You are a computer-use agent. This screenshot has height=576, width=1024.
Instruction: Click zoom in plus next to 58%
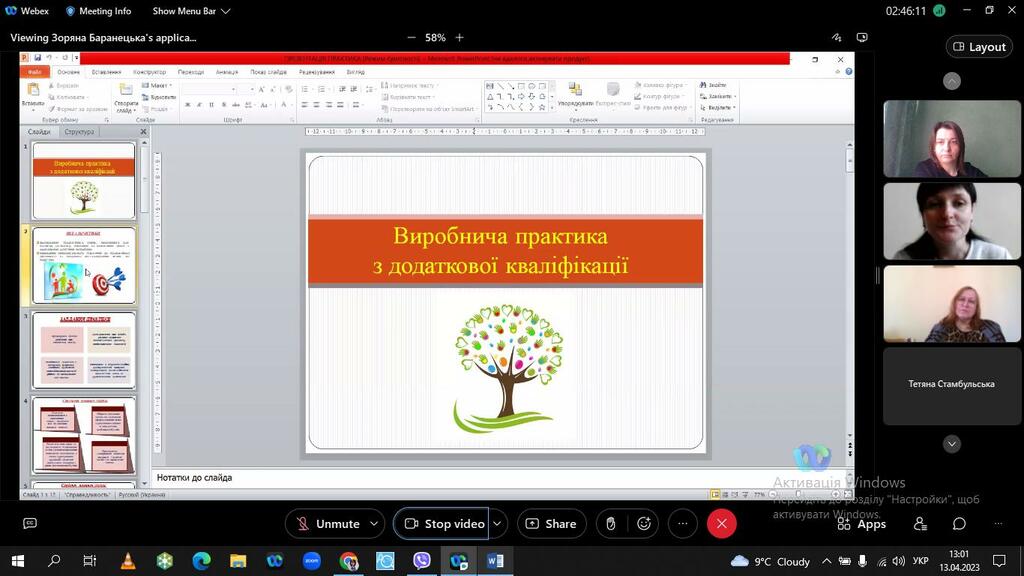pyautogui.click(x=460, y=38)
